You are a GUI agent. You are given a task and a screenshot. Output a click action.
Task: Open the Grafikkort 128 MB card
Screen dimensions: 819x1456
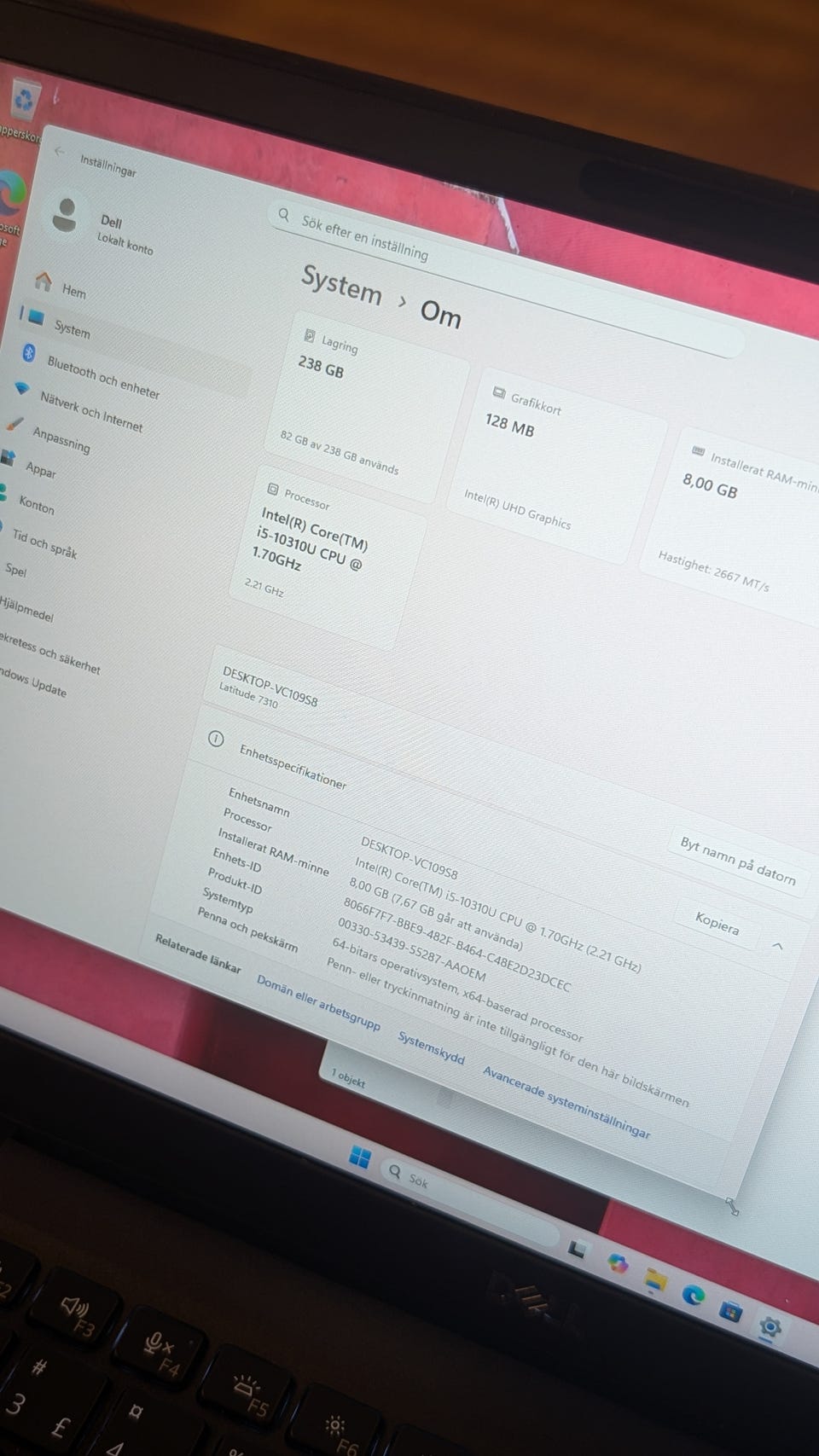pyautogui.click(x=558, y=467)
